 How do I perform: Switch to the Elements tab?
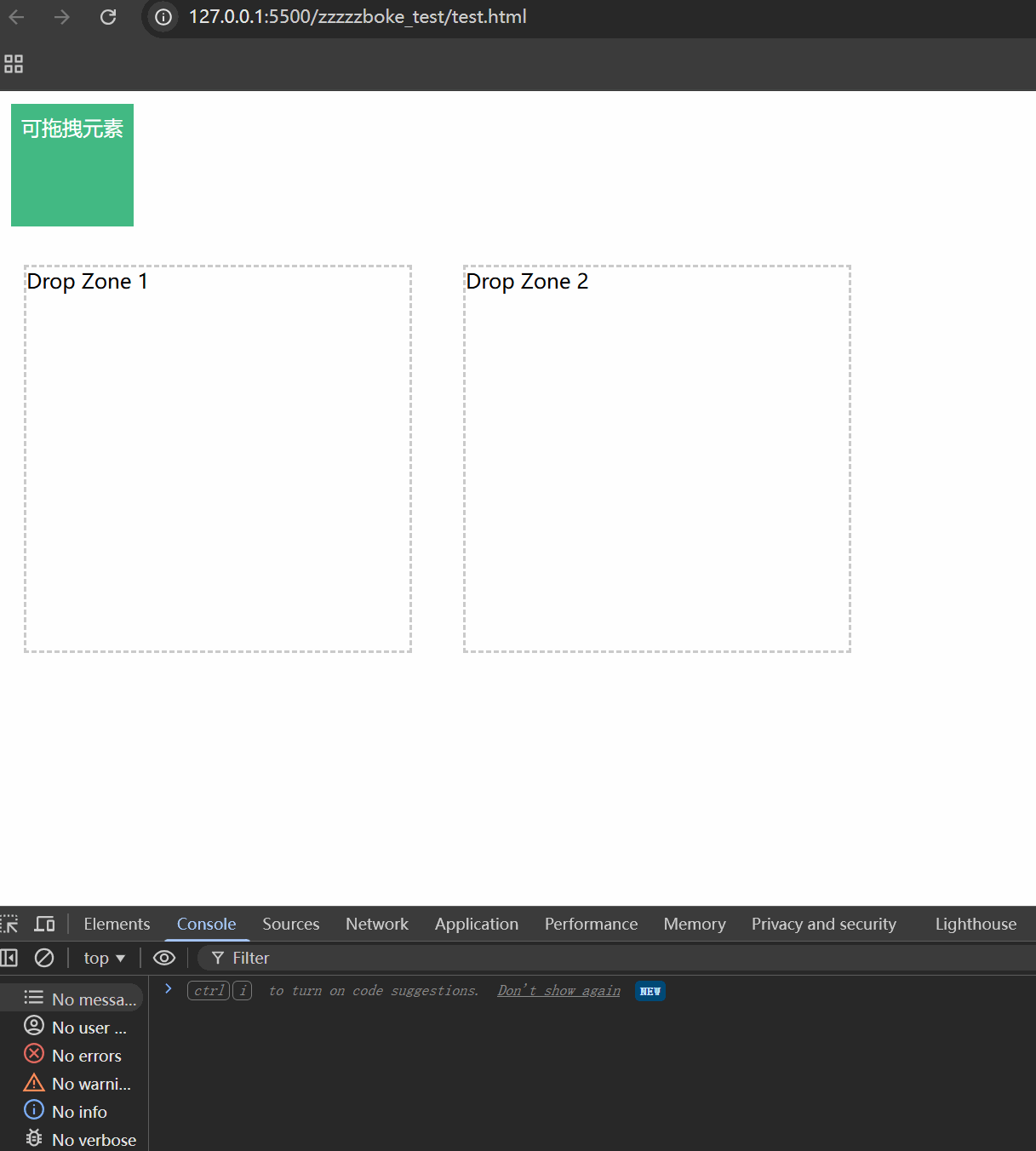click(x=117, y=924)
